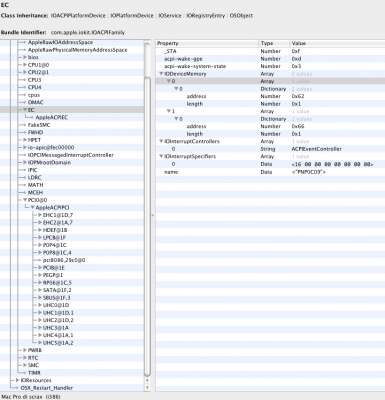The height and width of the screenshot is (400, 385).
Task: Select the name property row
Action: click(x=270, y=172)
